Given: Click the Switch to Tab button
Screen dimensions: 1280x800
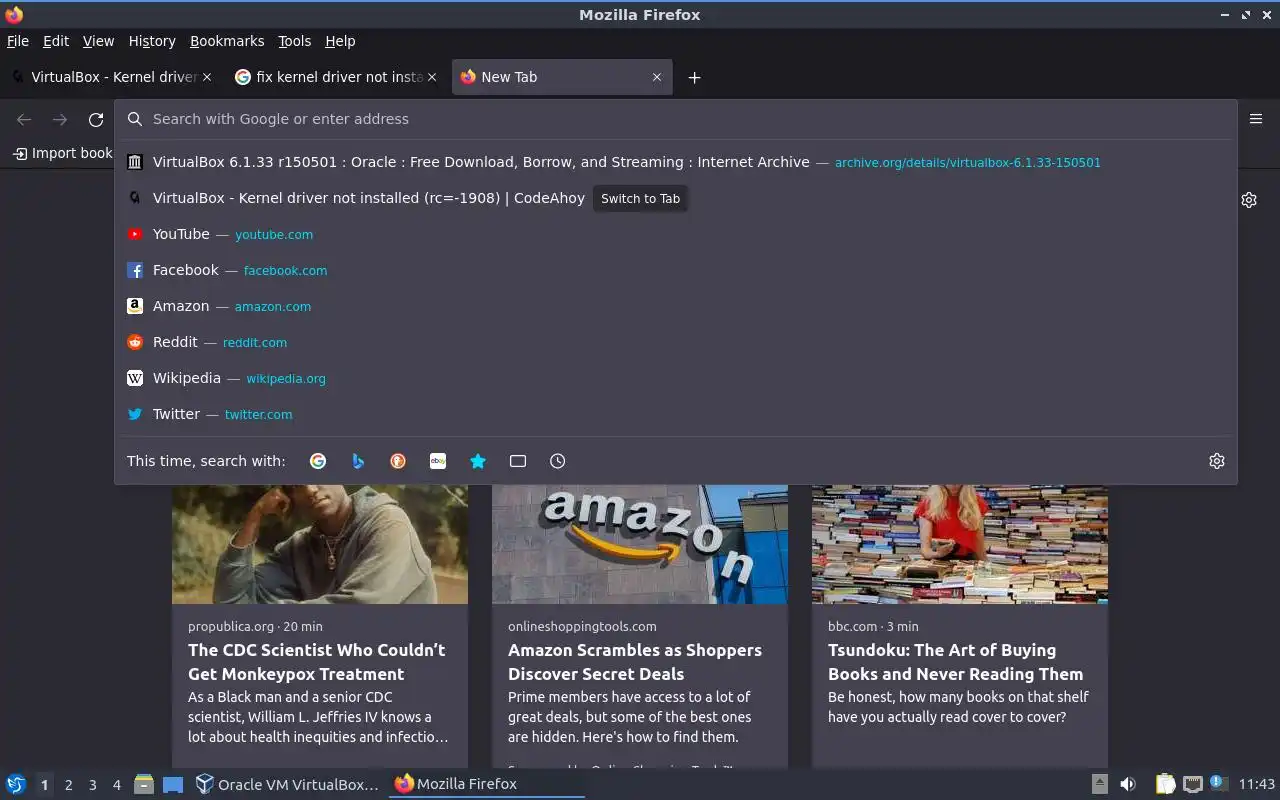Looking at the screenshot, I should [x=640, y=198].
